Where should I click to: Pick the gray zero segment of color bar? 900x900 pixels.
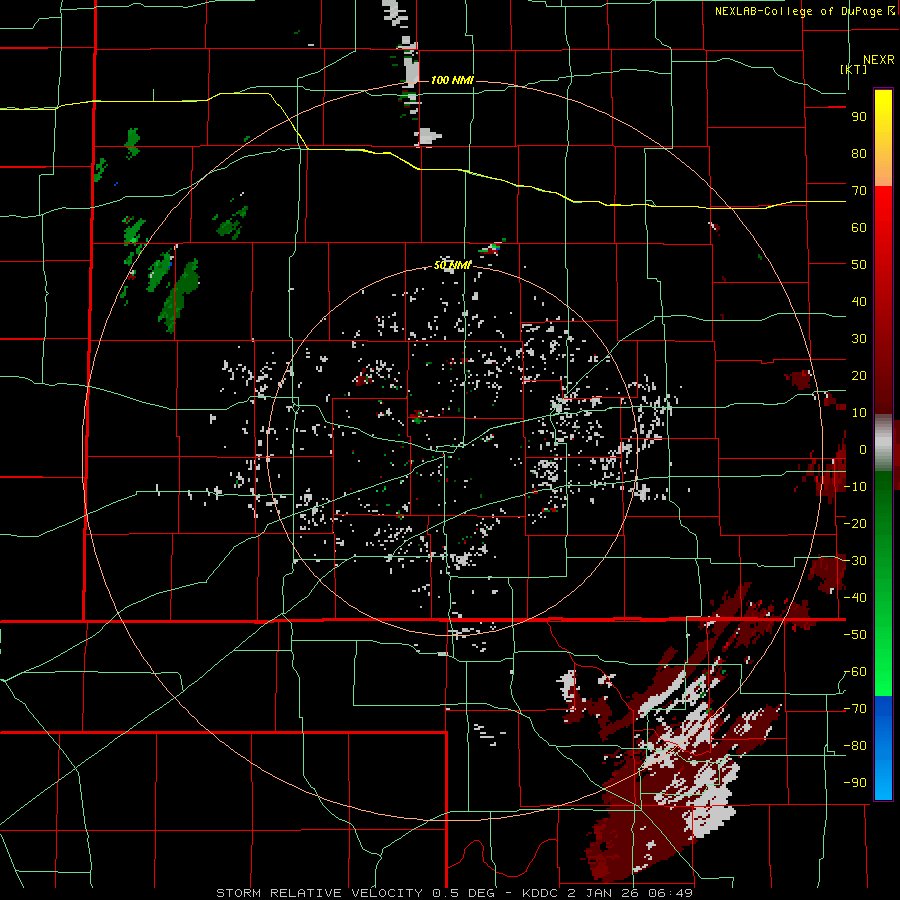[883, 443]
